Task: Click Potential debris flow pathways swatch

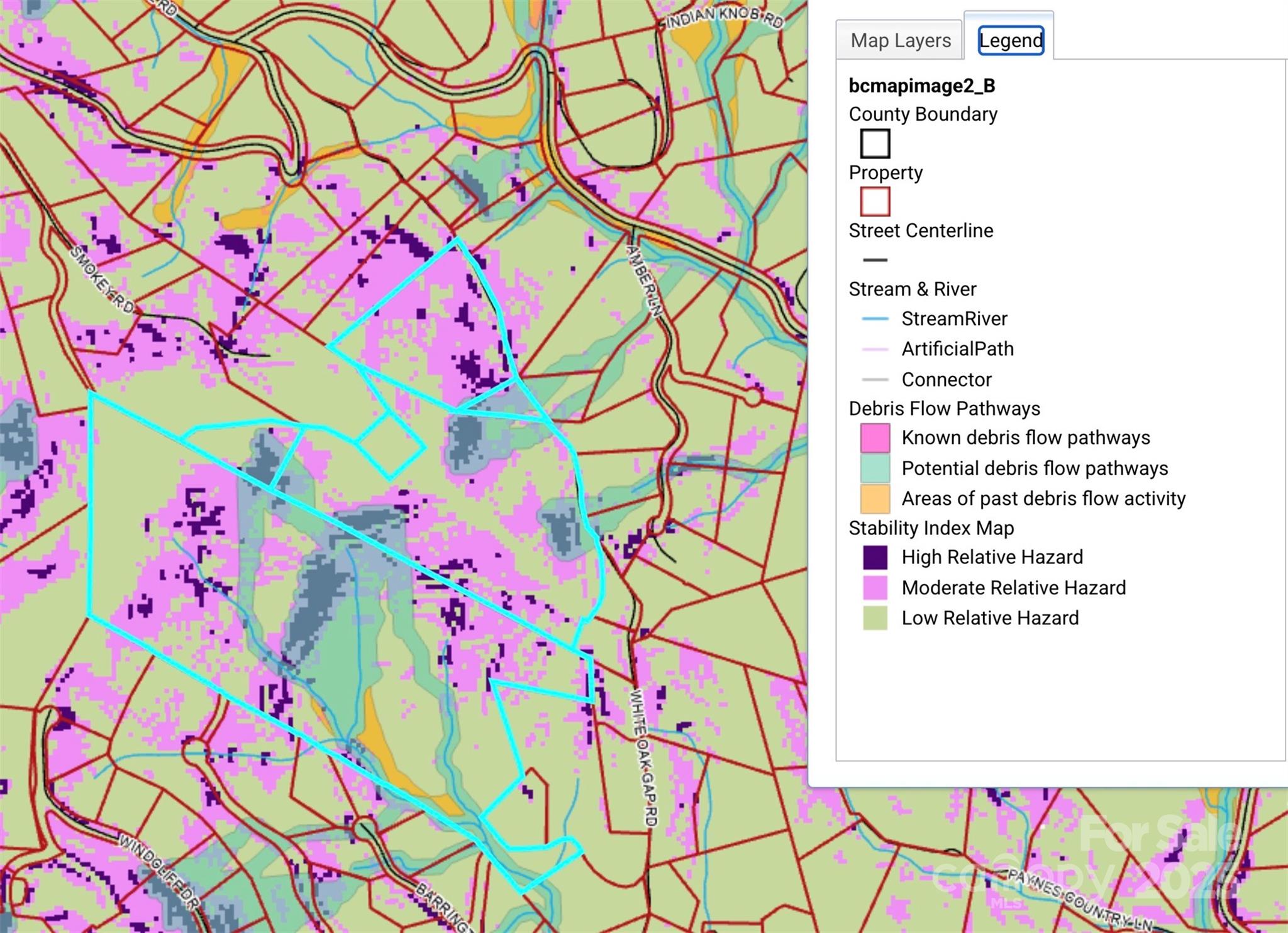Action: (875, 468)
